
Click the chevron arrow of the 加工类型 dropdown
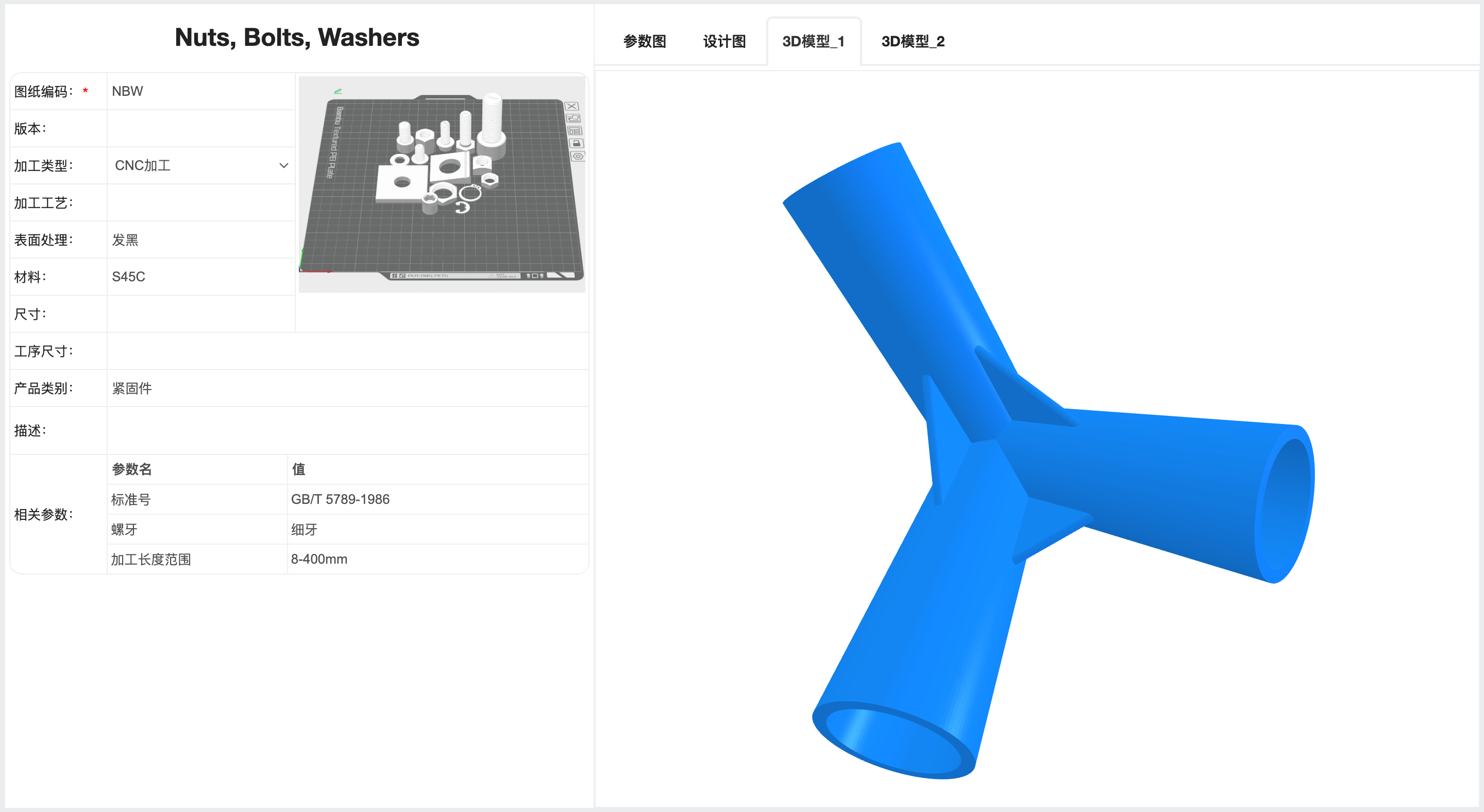(x=283, y=166)
